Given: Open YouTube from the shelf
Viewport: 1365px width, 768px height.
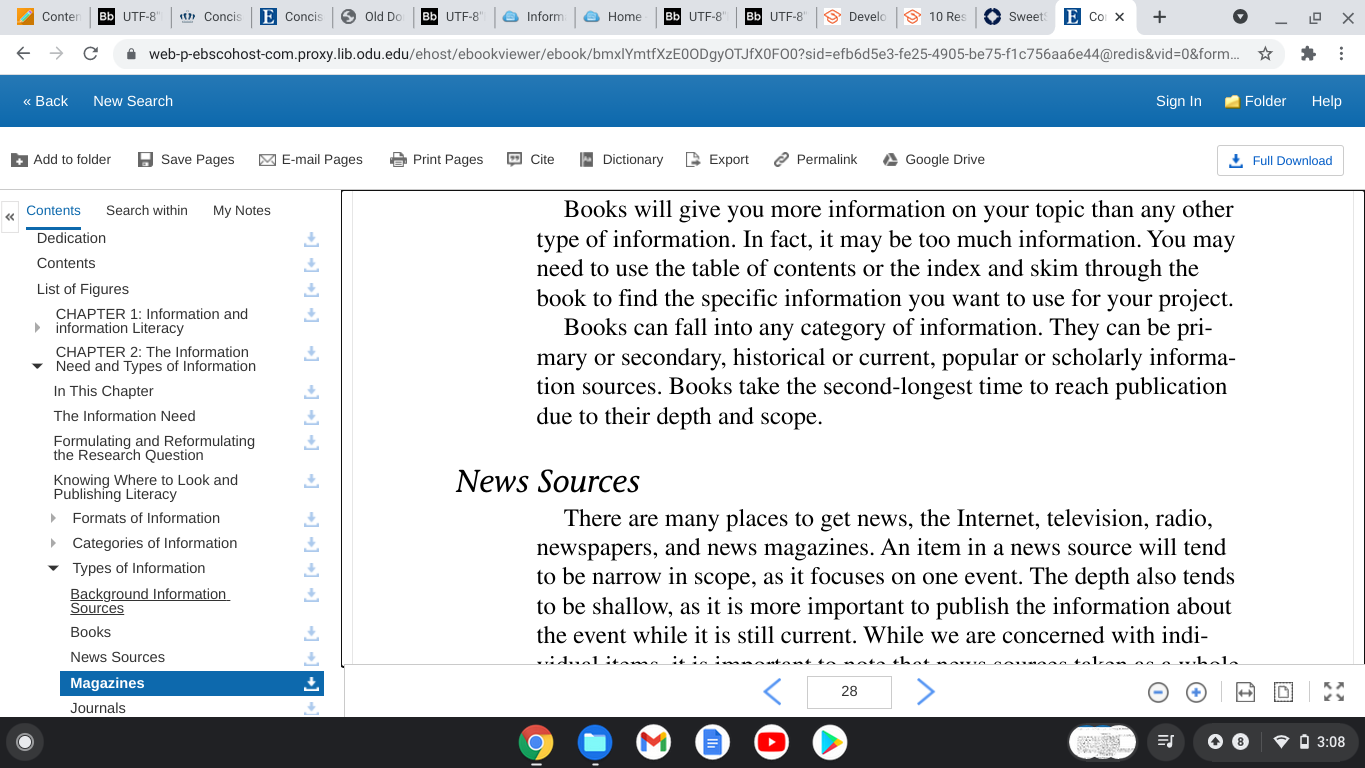Looking at the screenshot, I should (771, 742).
